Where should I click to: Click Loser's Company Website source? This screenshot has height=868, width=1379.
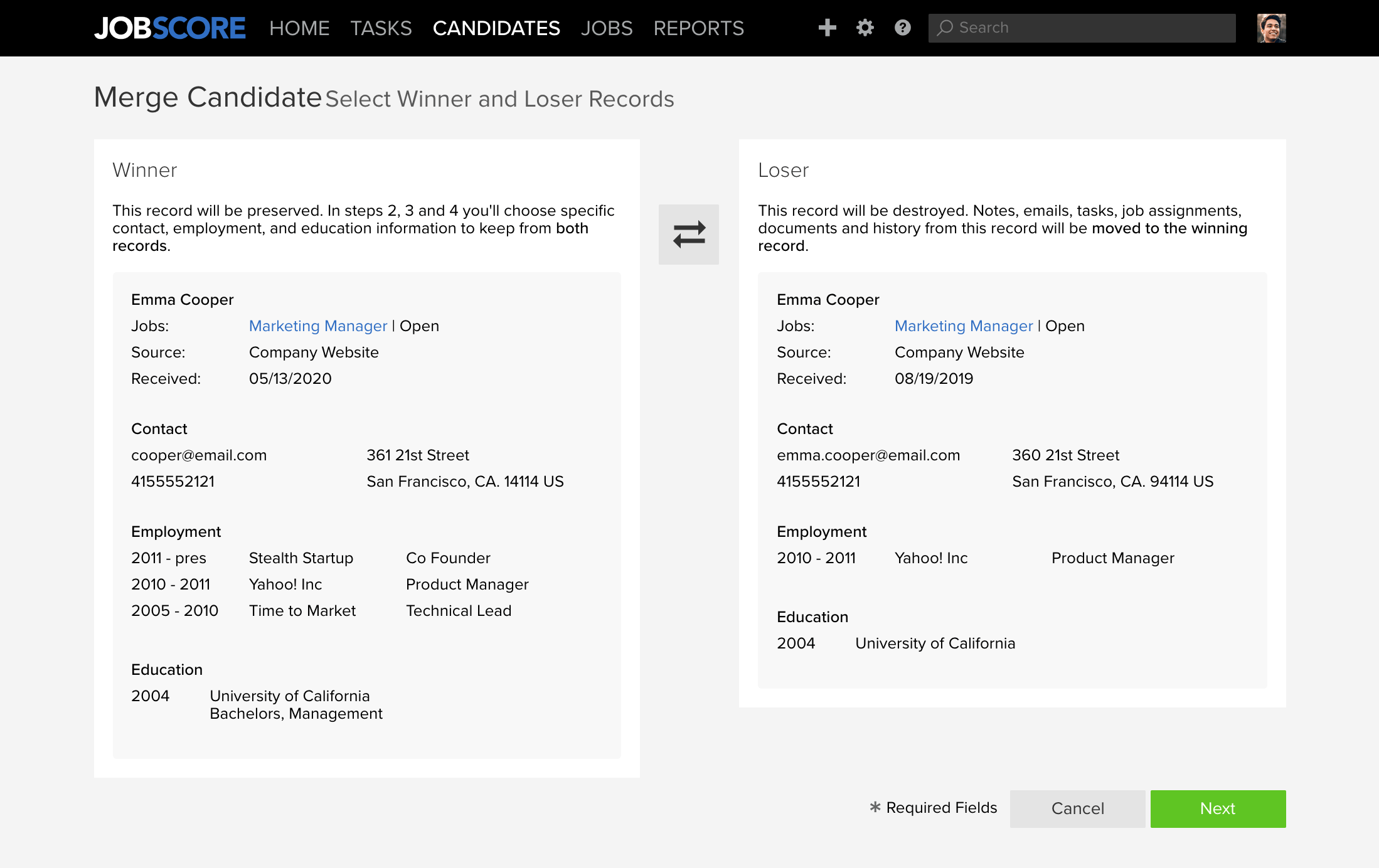pos(959,352)
